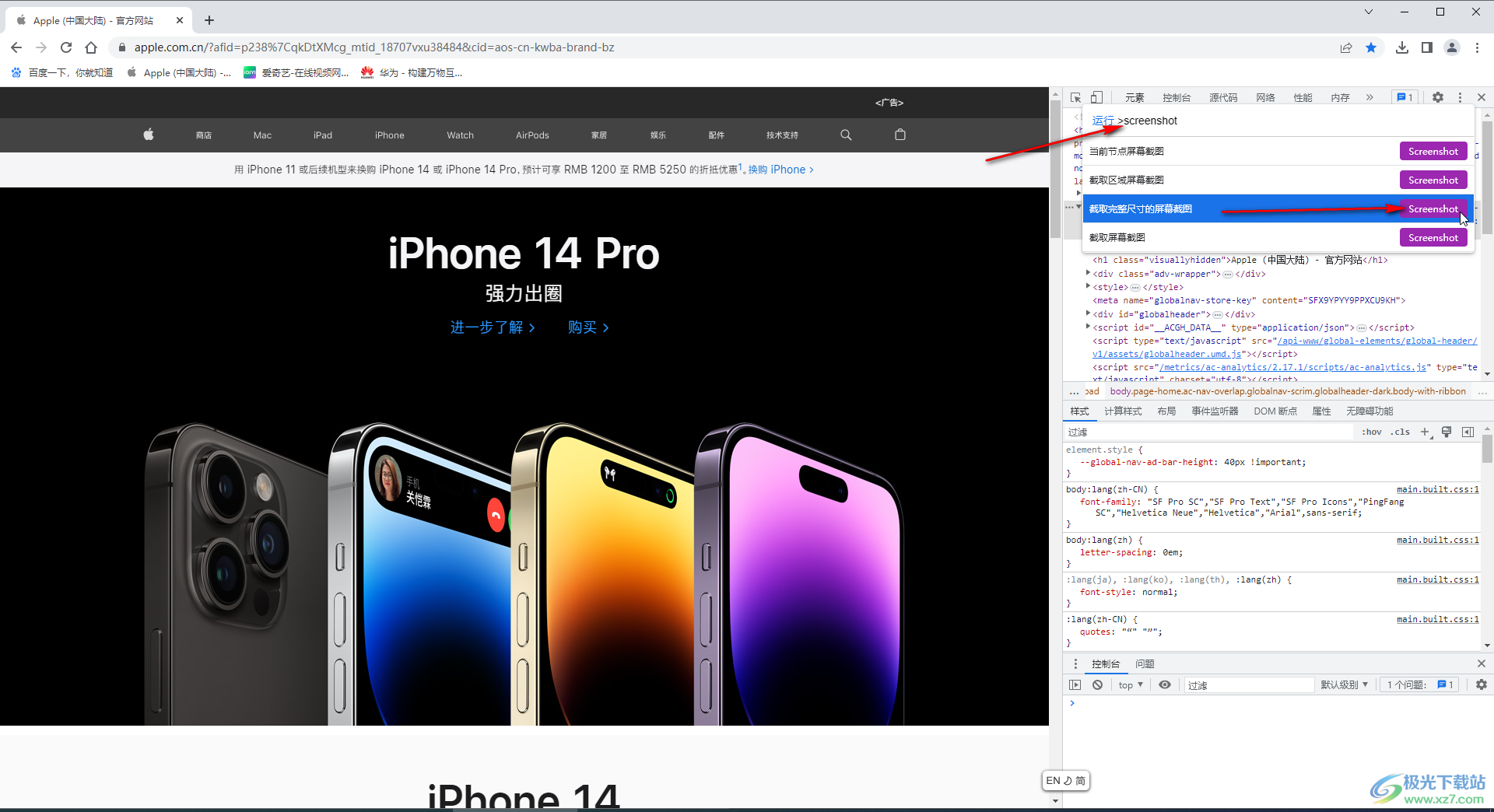This screenshot has width=1494, height=812.
Task: Open main.built.css:1 link for body:lang(zh-CN)
Action: pos(1437,489)
